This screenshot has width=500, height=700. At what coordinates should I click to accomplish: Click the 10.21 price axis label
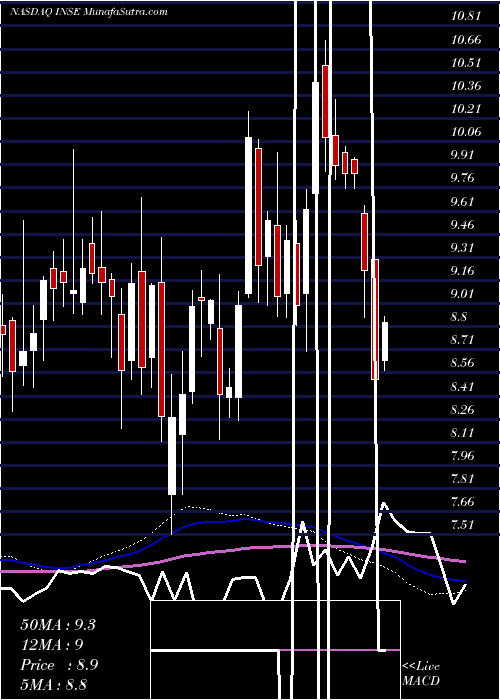coord(466,109)
